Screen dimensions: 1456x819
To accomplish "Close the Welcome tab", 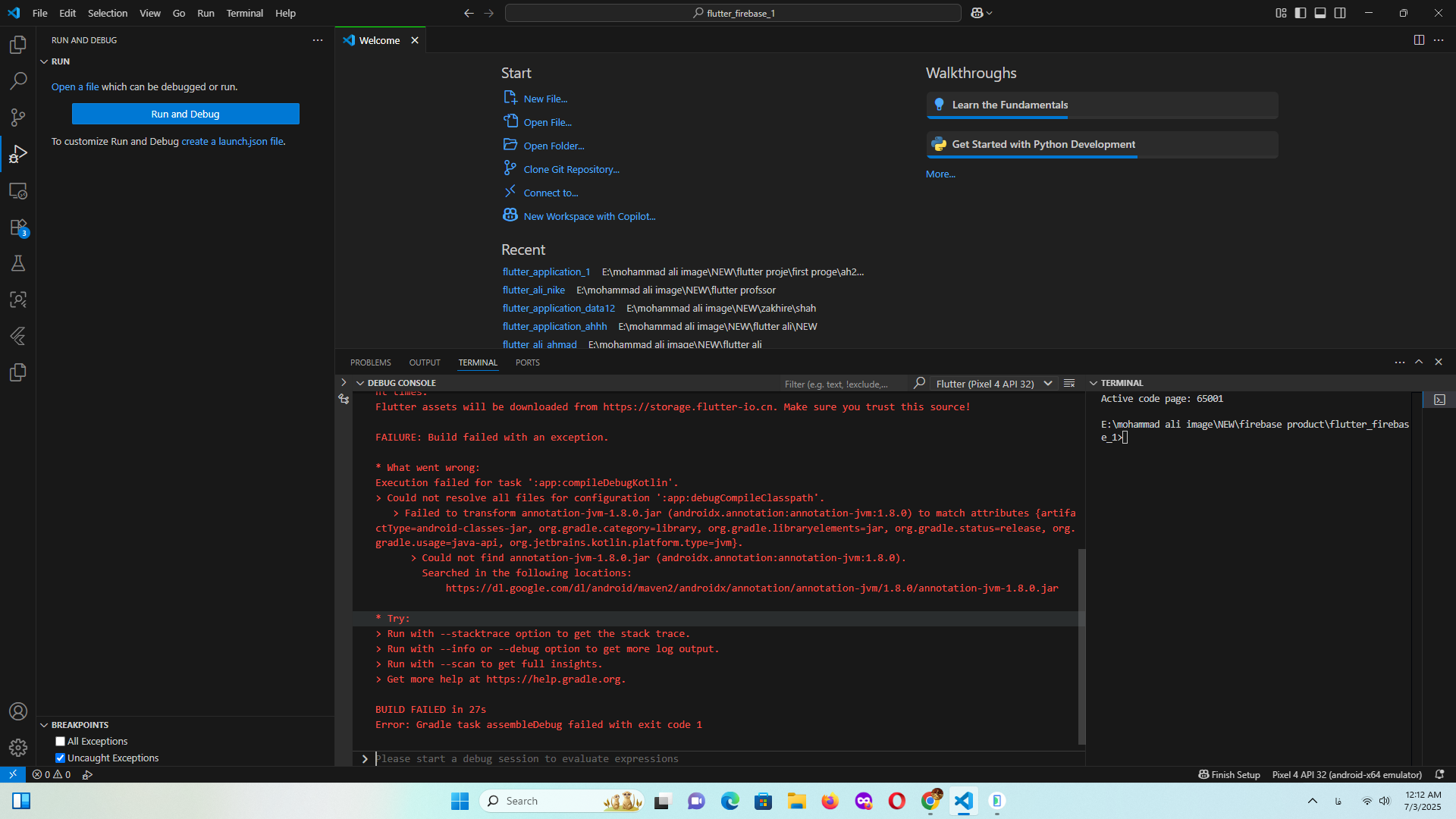I will pos(415,40).
